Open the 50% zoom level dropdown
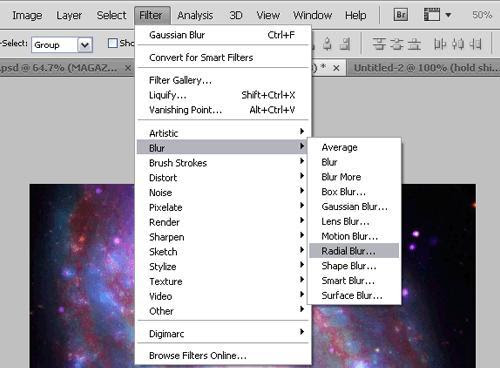500x368 pixels. click(482, 15)
